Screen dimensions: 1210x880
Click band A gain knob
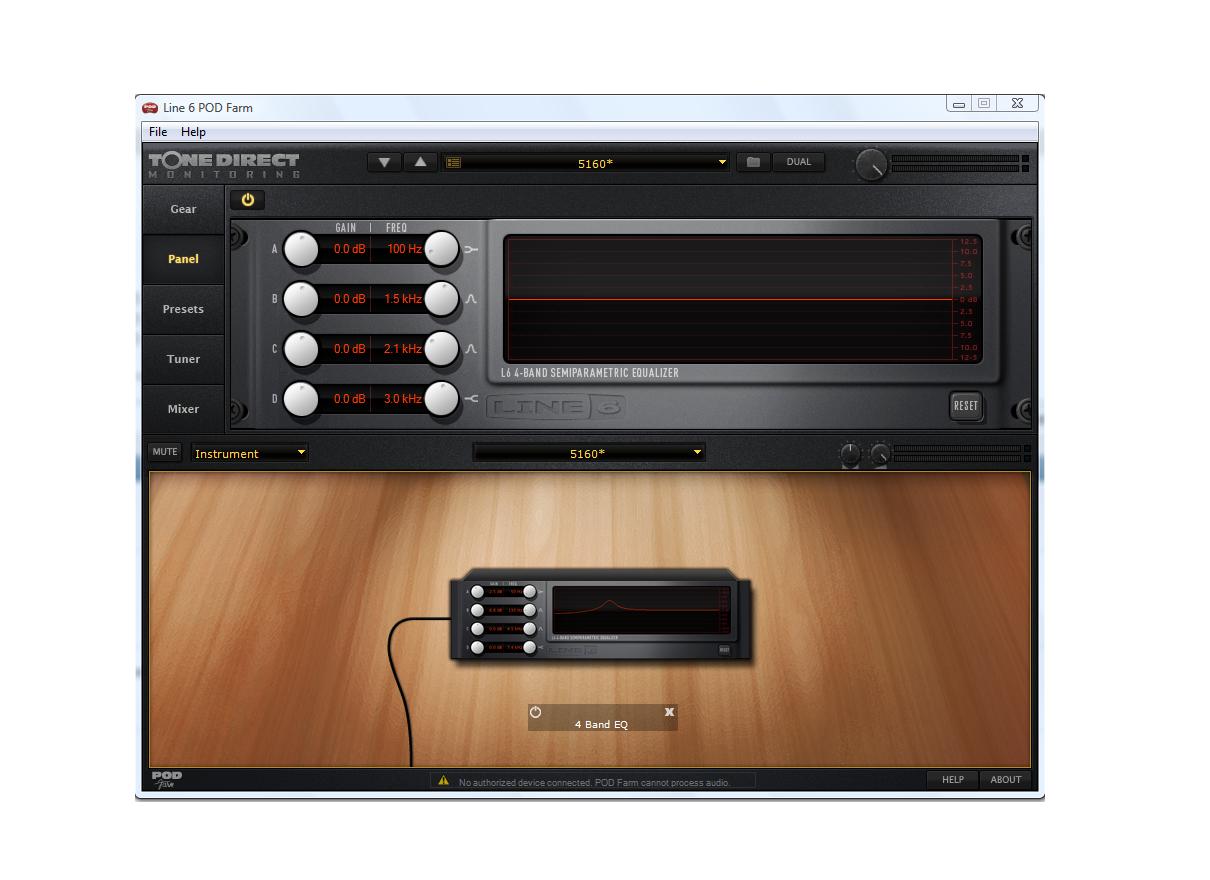coord(301,249)
